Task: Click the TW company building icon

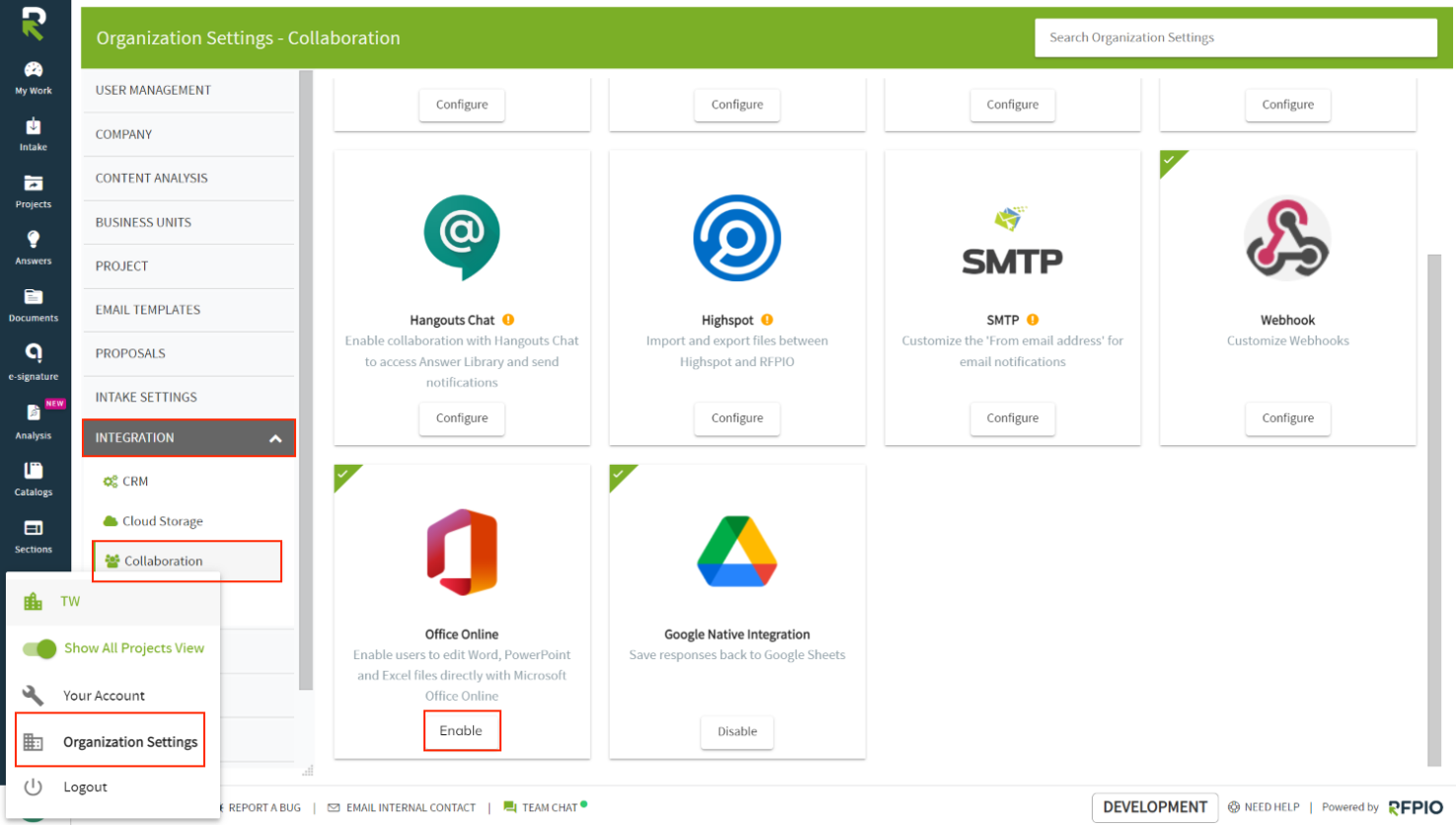Action: [34, 601]
